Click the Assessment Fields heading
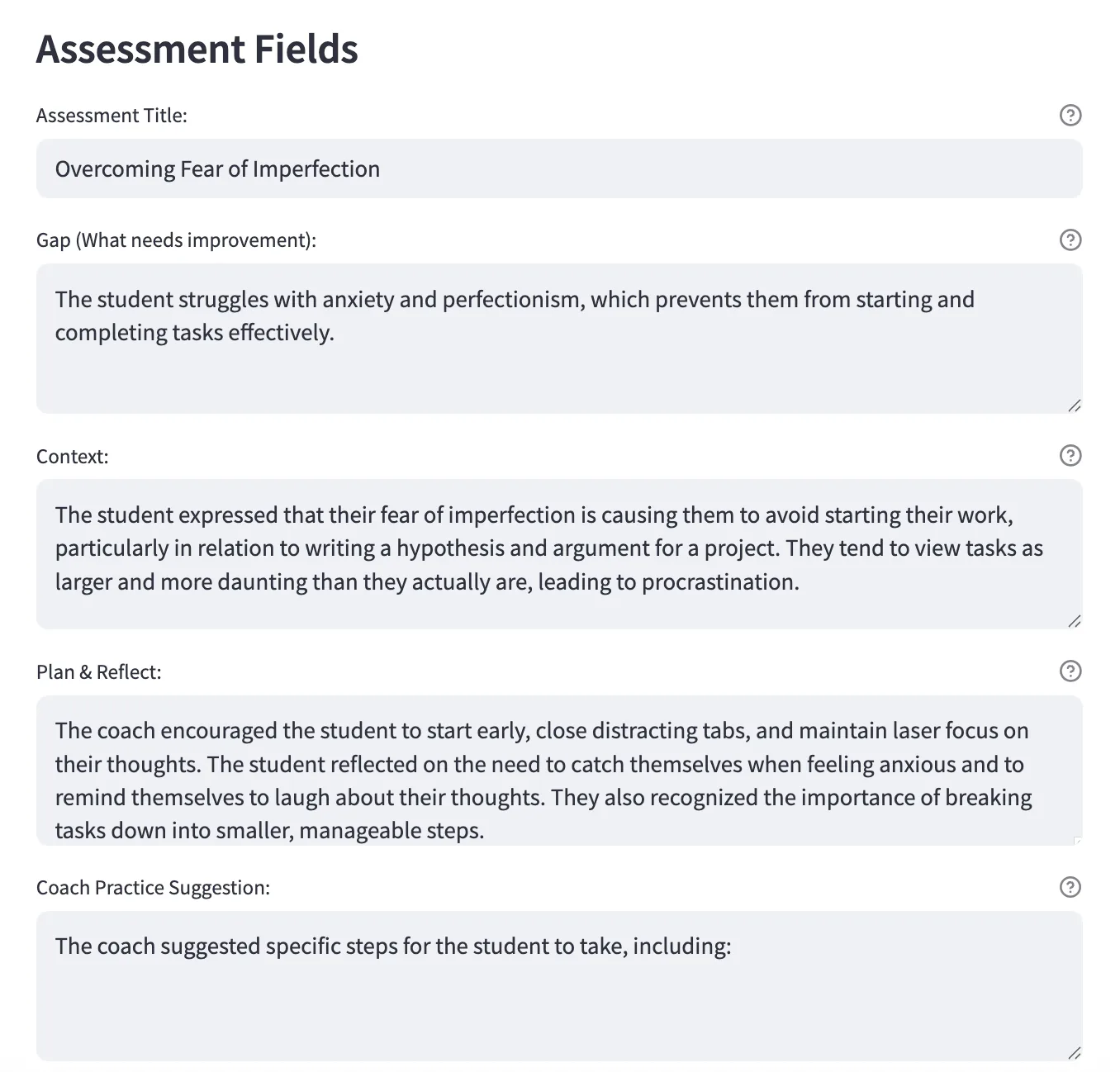 pyautogui.click(x=197, y=50)
